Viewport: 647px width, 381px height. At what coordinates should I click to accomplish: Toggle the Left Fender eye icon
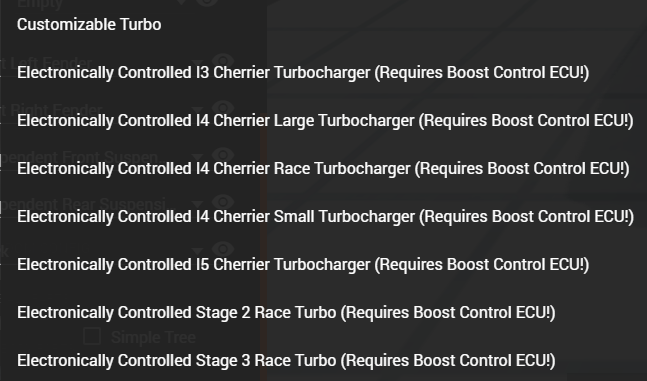coord(223,60)
